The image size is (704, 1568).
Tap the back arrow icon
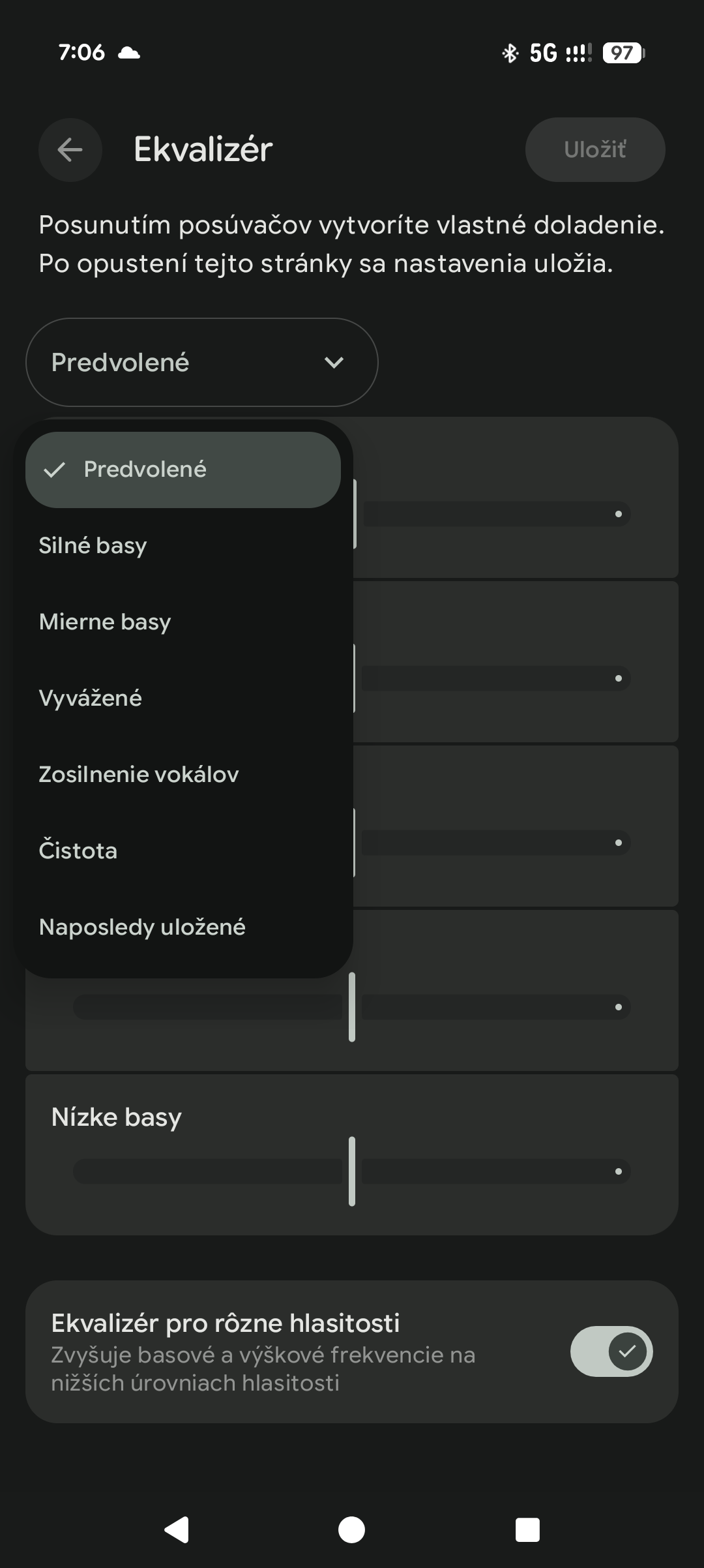70,150
